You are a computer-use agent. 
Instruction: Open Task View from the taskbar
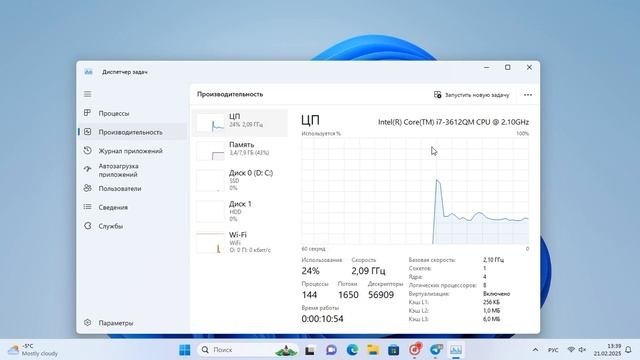[310, 350]
